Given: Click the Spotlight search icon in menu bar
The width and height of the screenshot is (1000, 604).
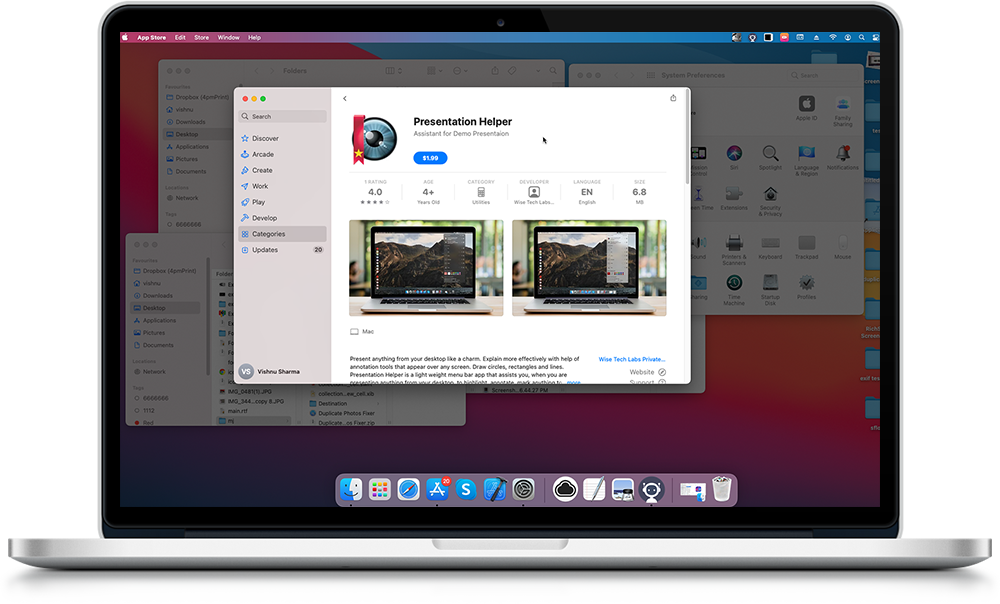Looking at the screenshot, I should 862,38.
